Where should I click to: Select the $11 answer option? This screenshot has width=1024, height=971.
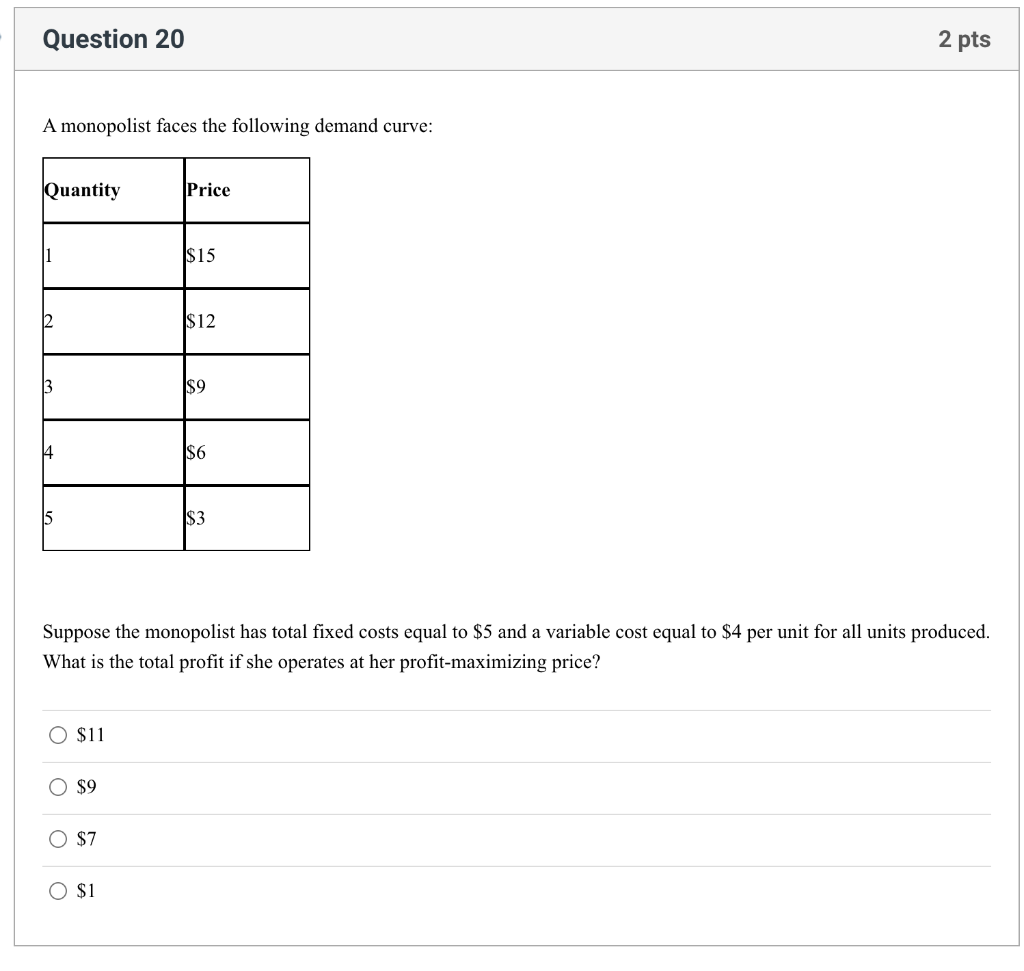58,735
